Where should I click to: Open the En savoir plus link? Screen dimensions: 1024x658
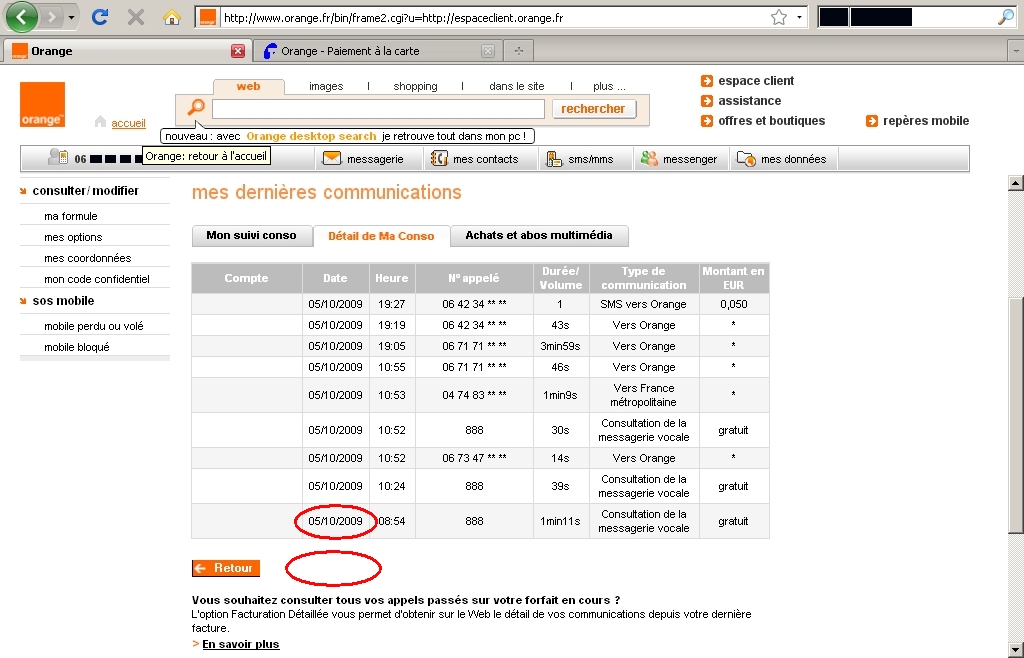(241, 644)
